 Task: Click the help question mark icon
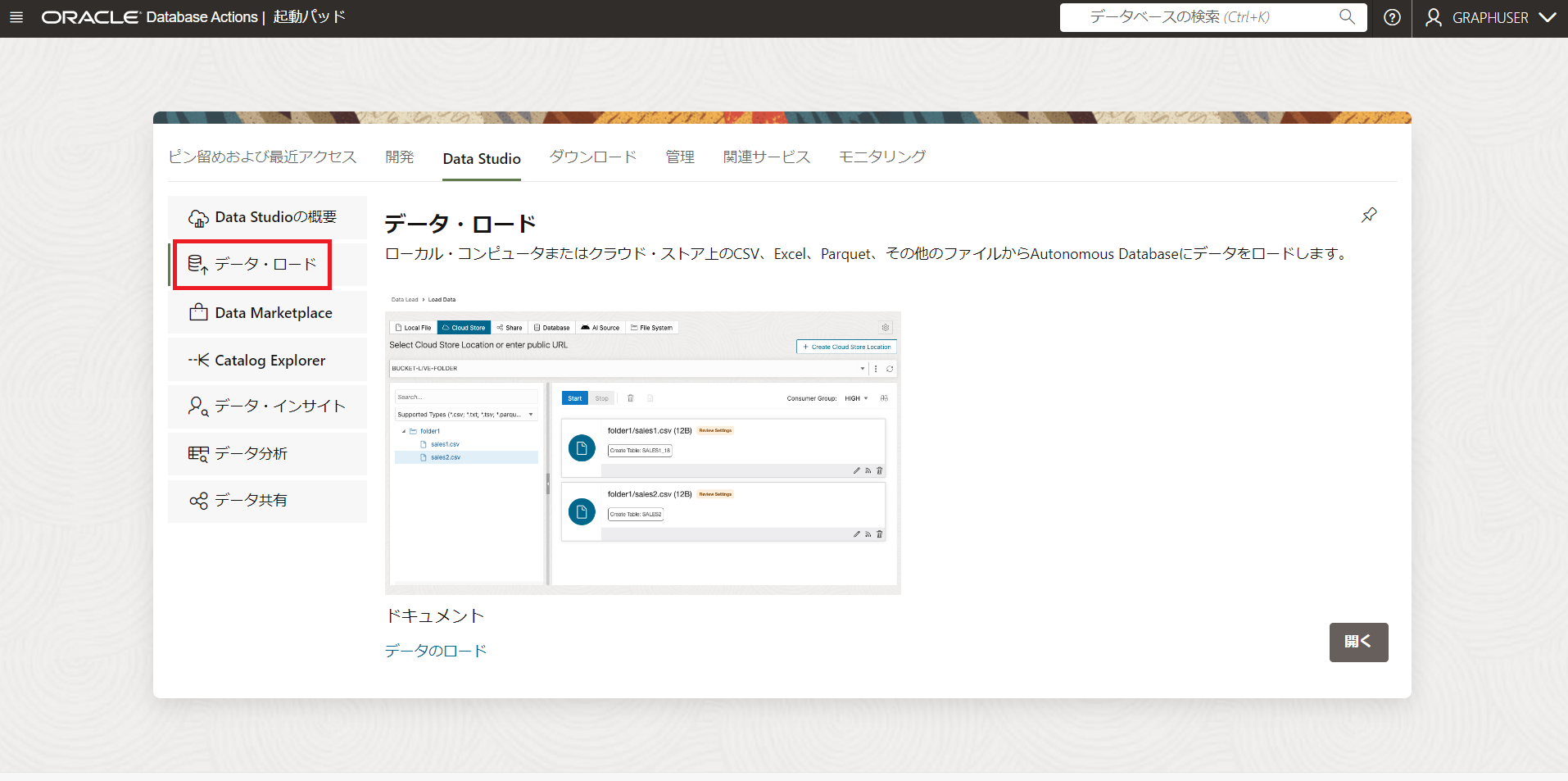[1392, 17]
